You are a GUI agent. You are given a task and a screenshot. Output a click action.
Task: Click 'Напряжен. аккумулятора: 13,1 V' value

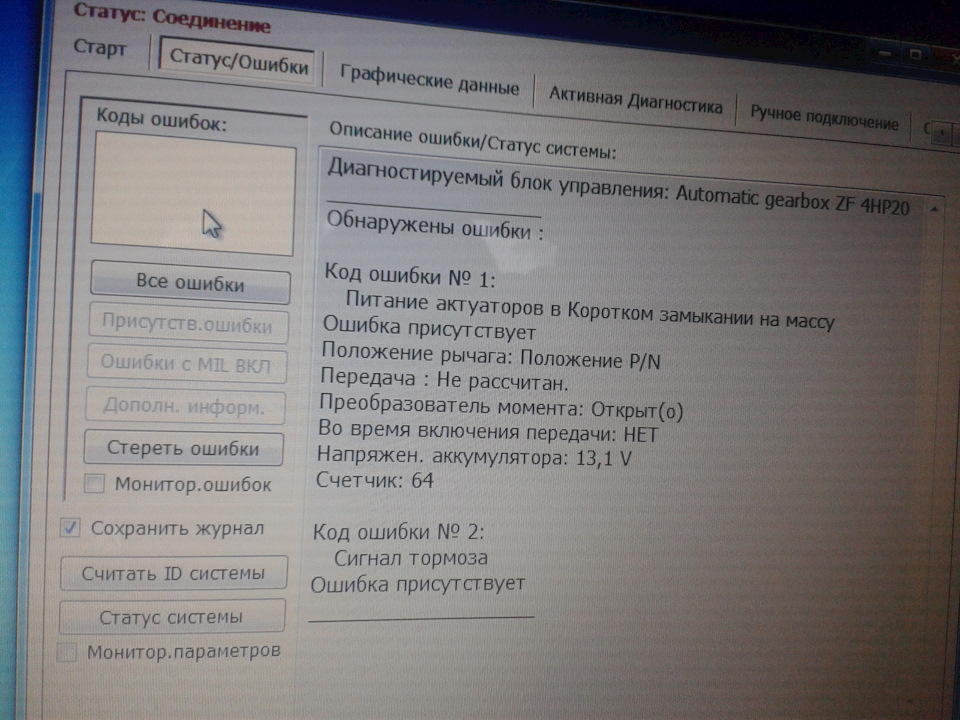473,456
